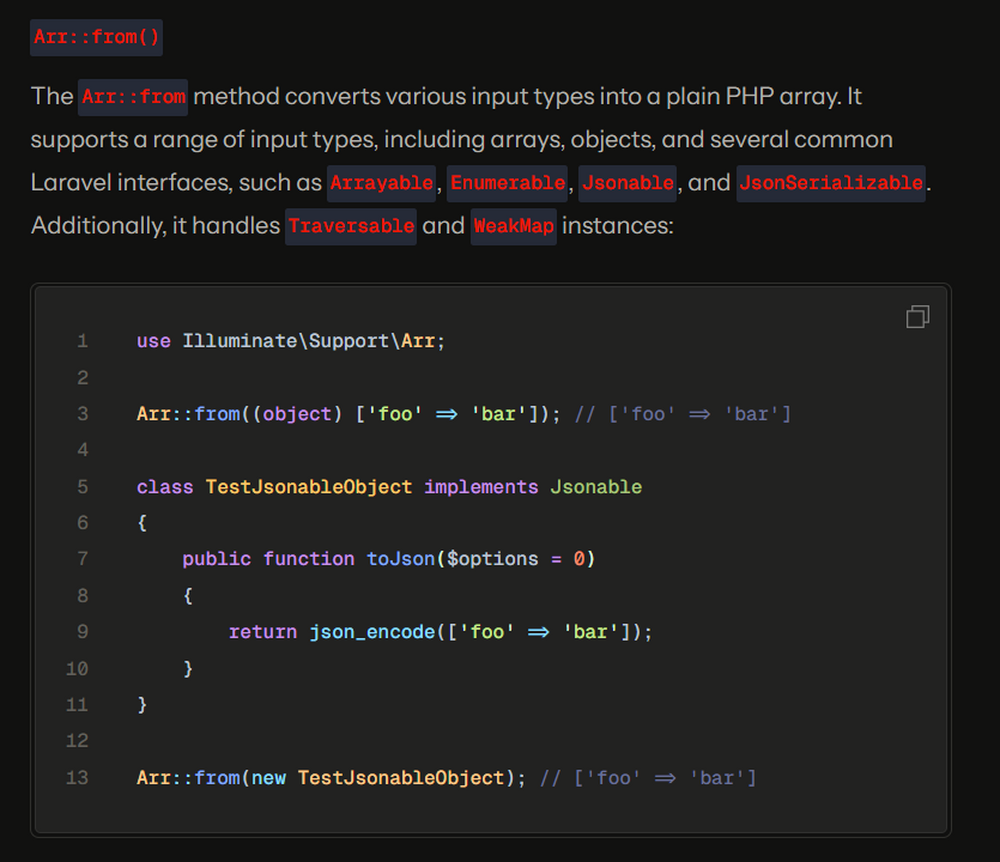Click line number 1 in code block

(x=82, y=342)
